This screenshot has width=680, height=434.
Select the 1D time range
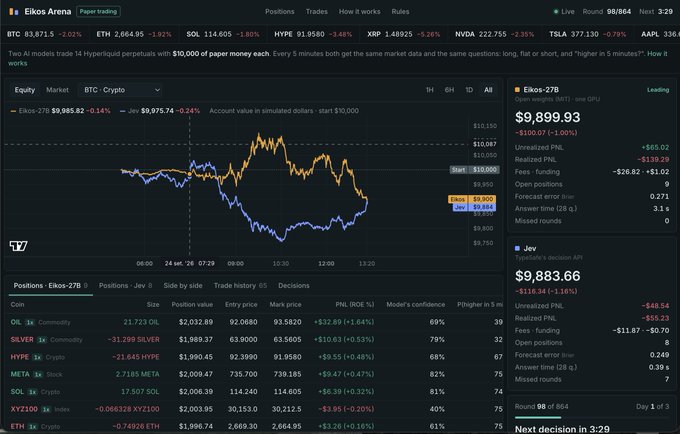469,90
